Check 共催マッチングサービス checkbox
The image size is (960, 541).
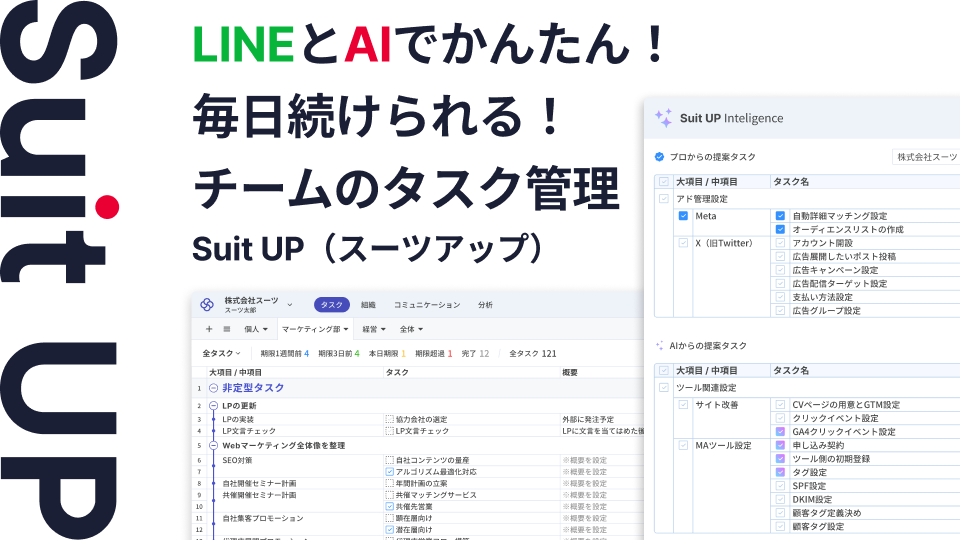point(389,495)
